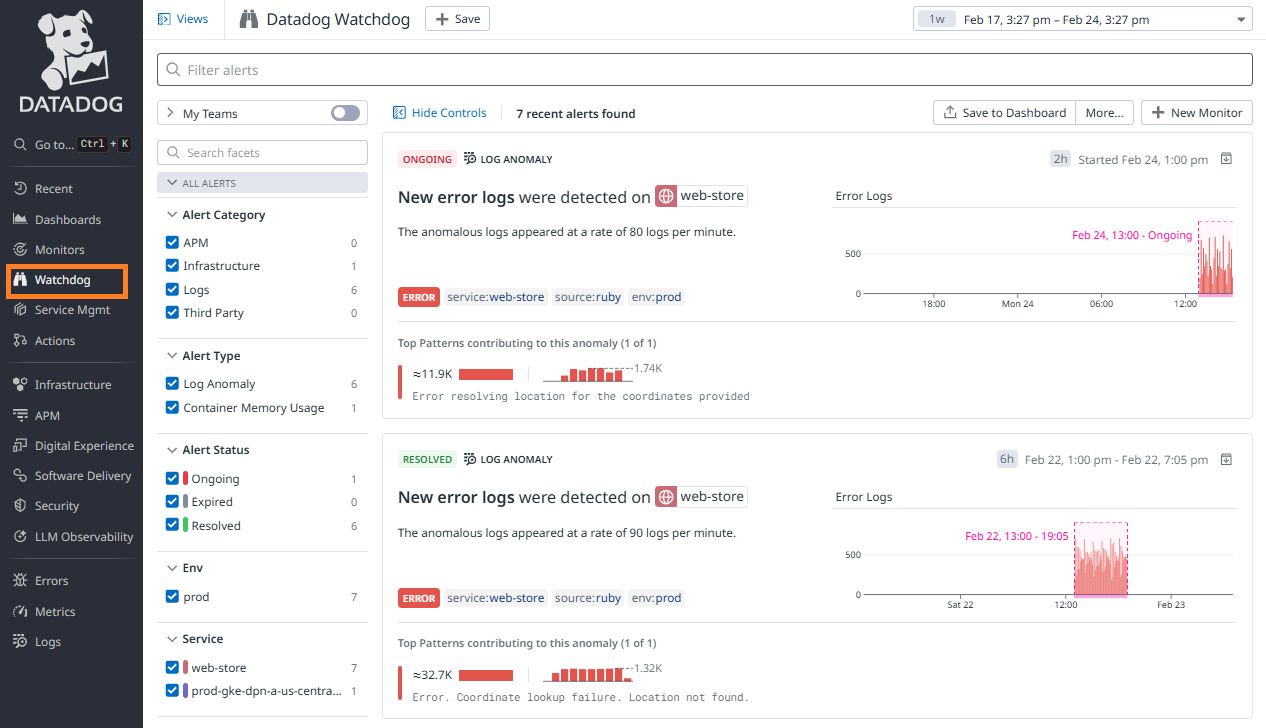Uncheck the Third Party alert category

(x=172, y=313)
